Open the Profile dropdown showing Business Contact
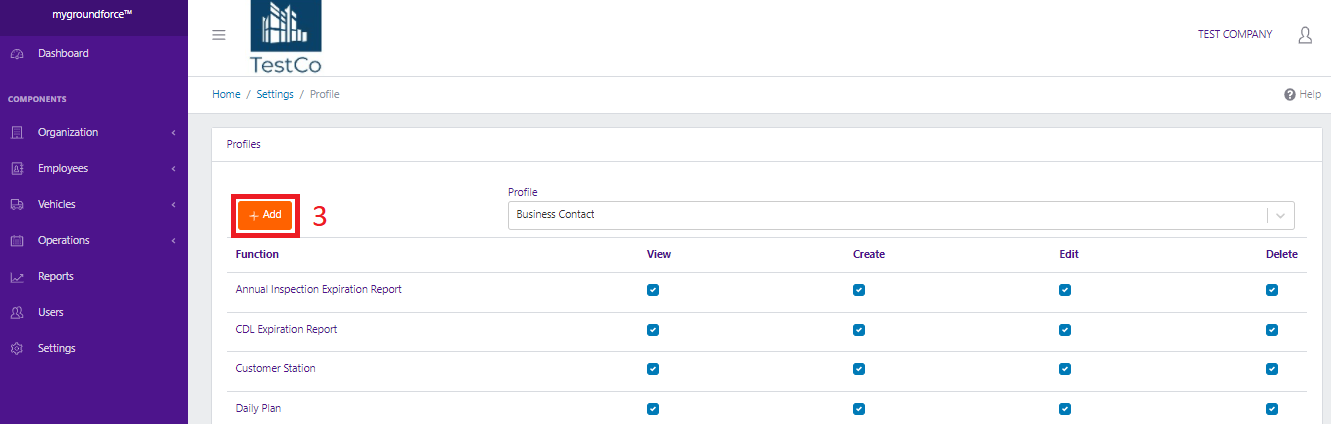The image size is (1331, 424). 900,215
